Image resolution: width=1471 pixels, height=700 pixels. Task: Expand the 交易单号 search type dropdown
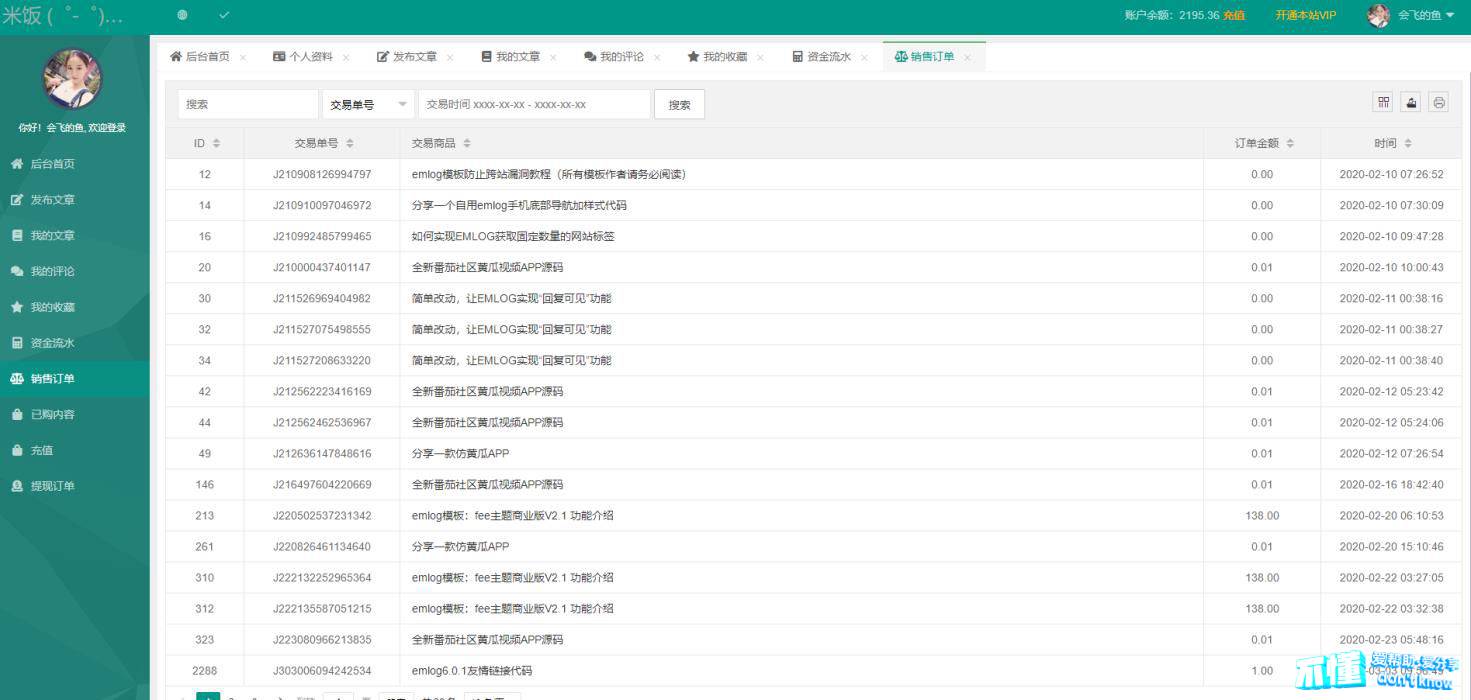367,104
